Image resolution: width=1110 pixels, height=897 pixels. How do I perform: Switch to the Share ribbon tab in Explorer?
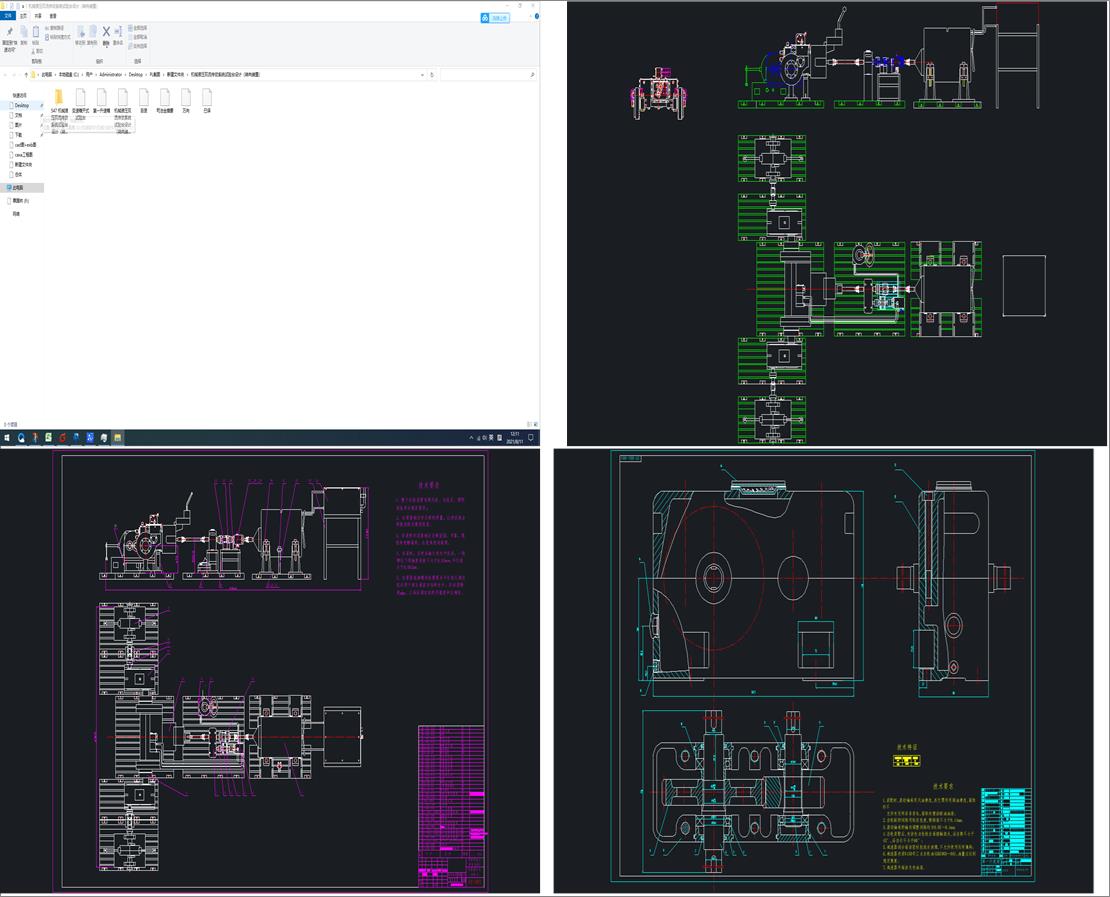click(x=38, y=16)
